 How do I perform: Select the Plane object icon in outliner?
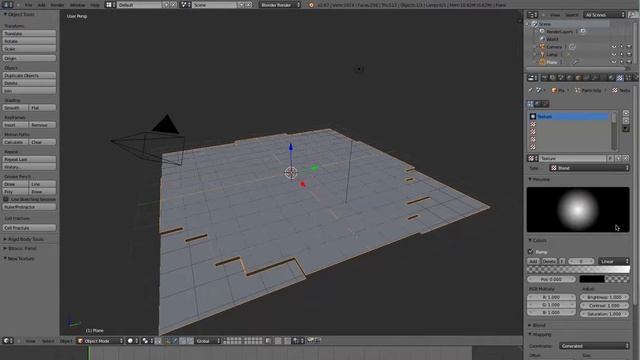point(542,62)
